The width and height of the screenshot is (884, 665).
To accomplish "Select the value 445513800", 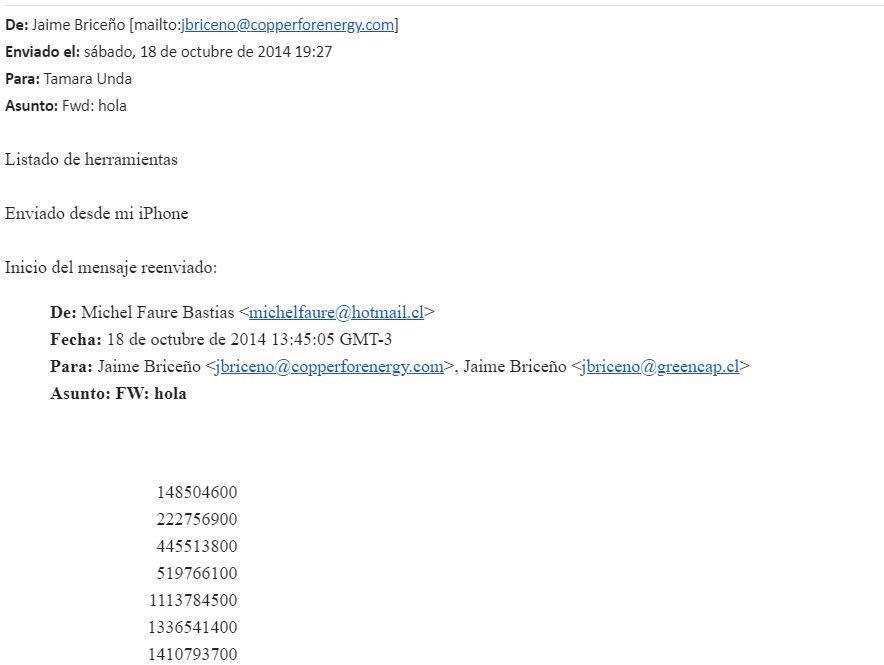I will [197, 546].
